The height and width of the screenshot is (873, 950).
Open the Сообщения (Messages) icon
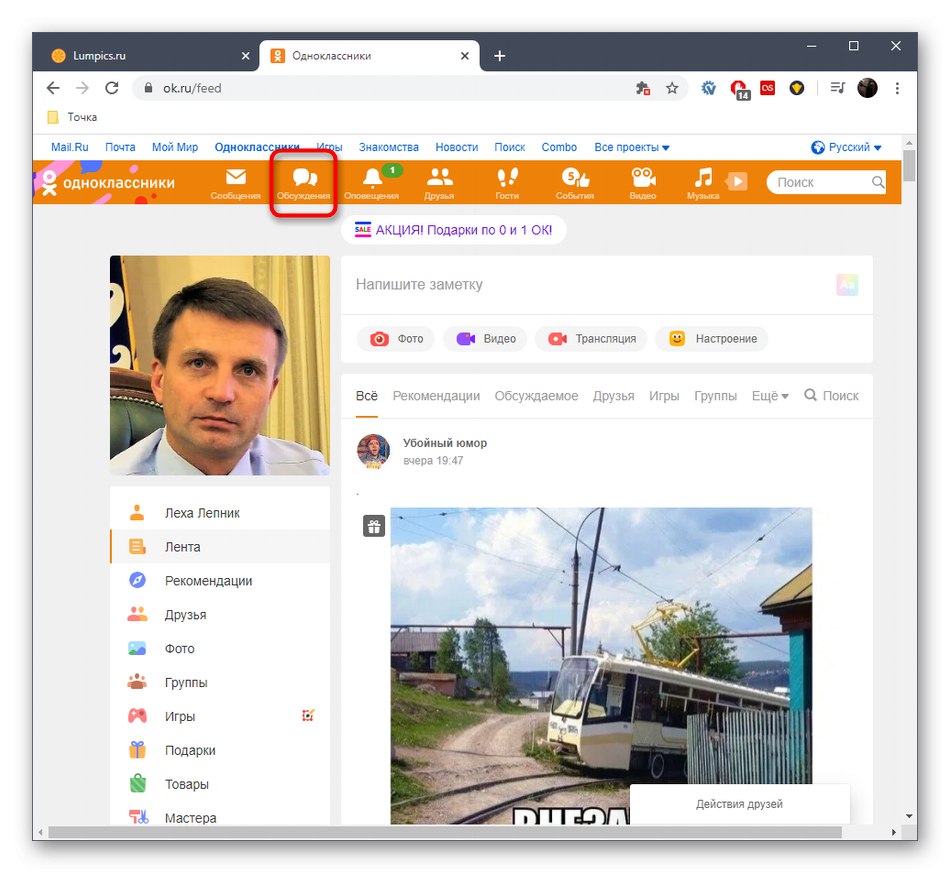tap(236, 182)
